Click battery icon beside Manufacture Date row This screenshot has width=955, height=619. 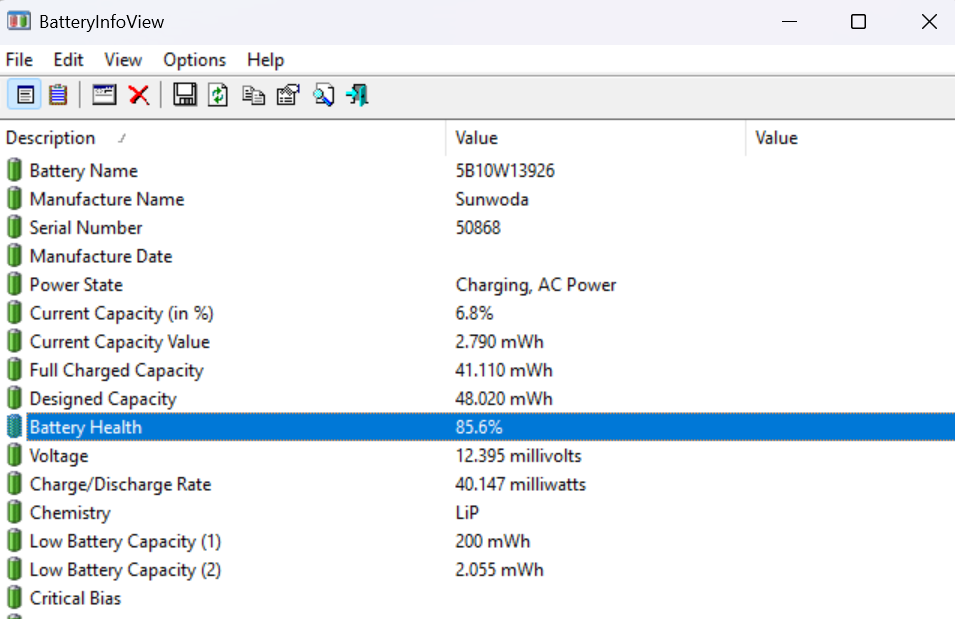[14, 256]
